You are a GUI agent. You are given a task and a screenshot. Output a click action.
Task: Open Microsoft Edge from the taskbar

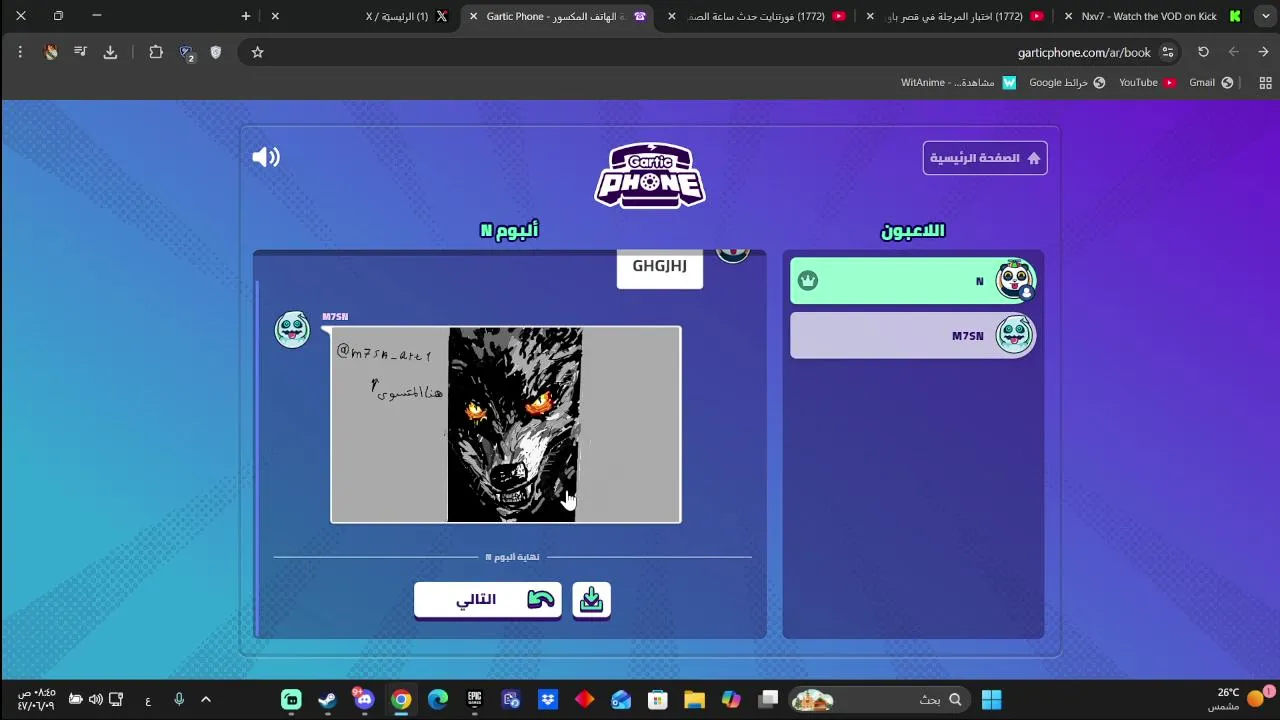(x=438, y=699)
